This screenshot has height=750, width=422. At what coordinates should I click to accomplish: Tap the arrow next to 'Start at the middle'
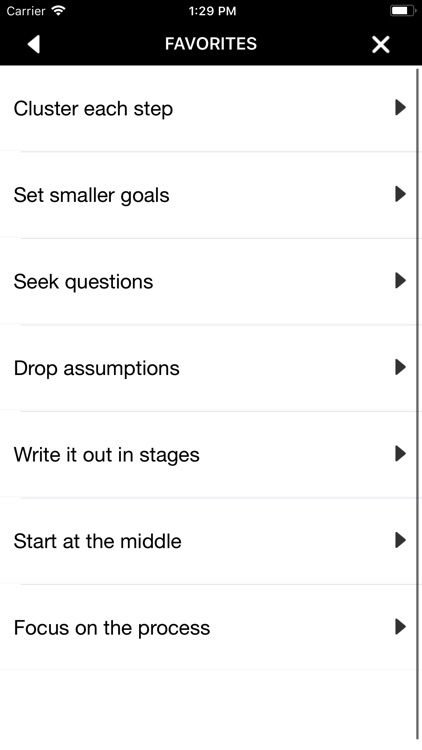click(x=400, y=540)
